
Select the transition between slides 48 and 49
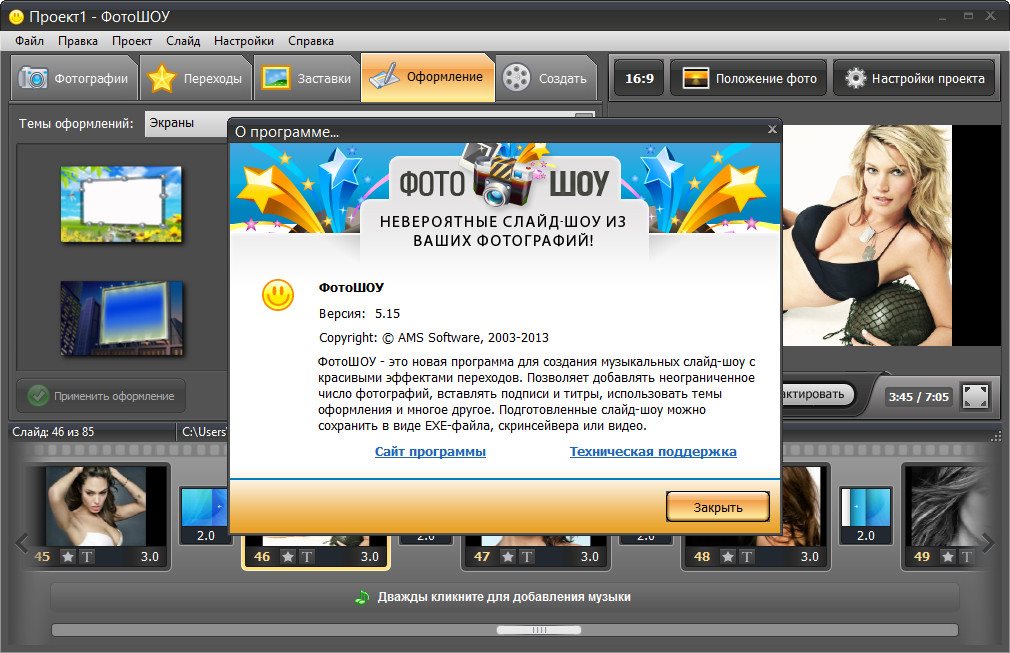(865, 515)
